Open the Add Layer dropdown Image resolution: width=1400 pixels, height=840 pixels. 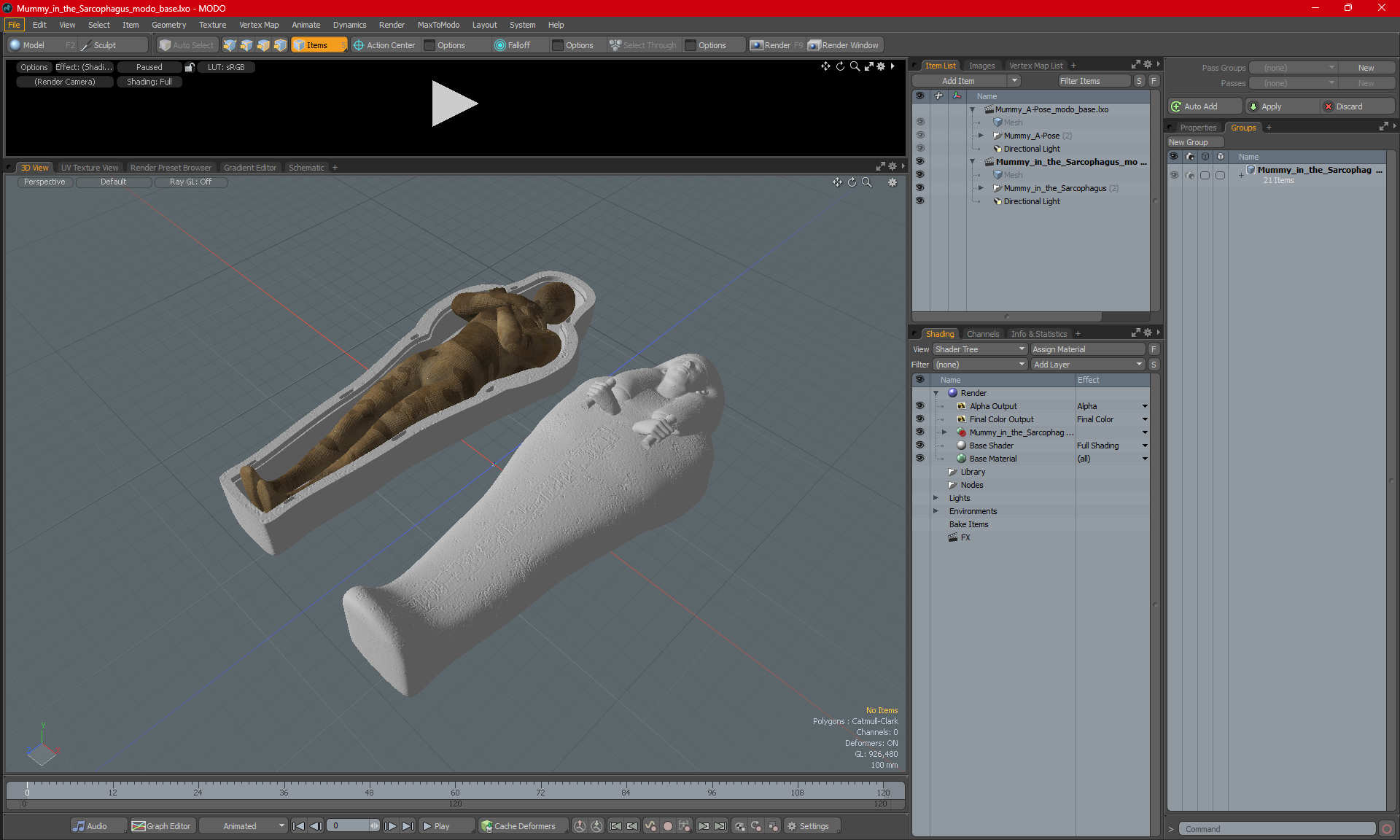1088,365
